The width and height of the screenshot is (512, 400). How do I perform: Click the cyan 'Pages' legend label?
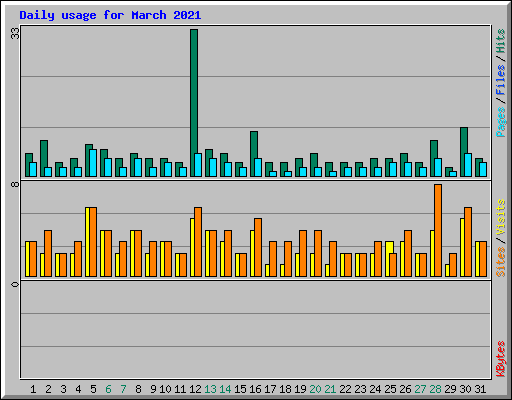pos(500,122)
